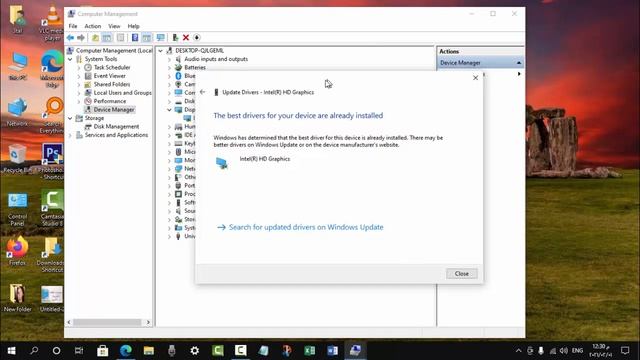Expand the Event Viewer node
Viewport: 640px width, 360px height.
(79, 76)
